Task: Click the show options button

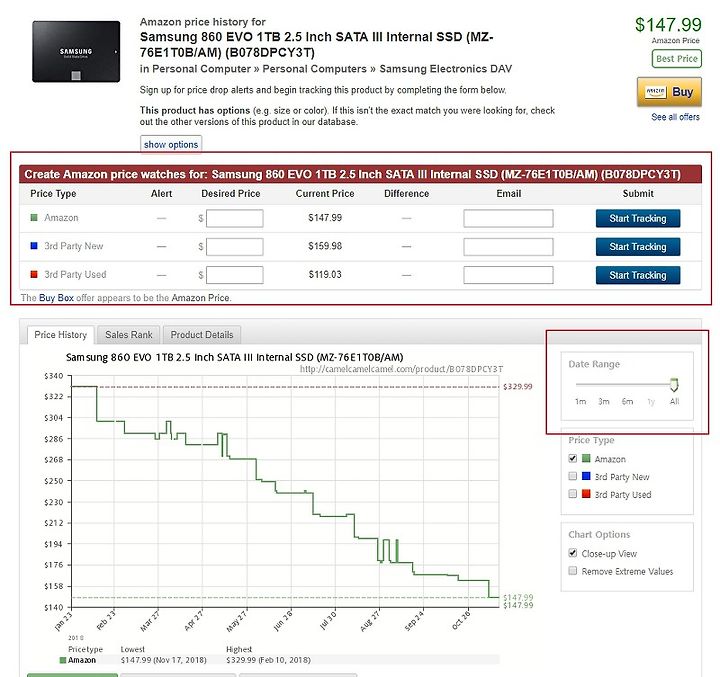Action: [x=171, y=144]
